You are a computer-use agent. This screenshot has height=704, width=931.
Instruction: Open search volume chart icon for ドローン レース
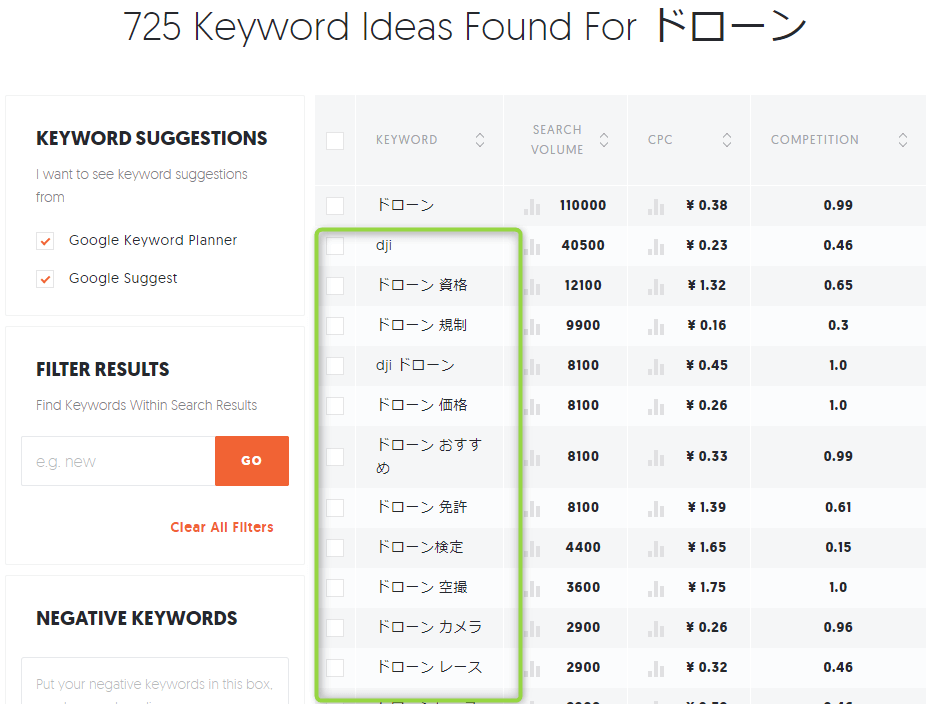(532, 668)
